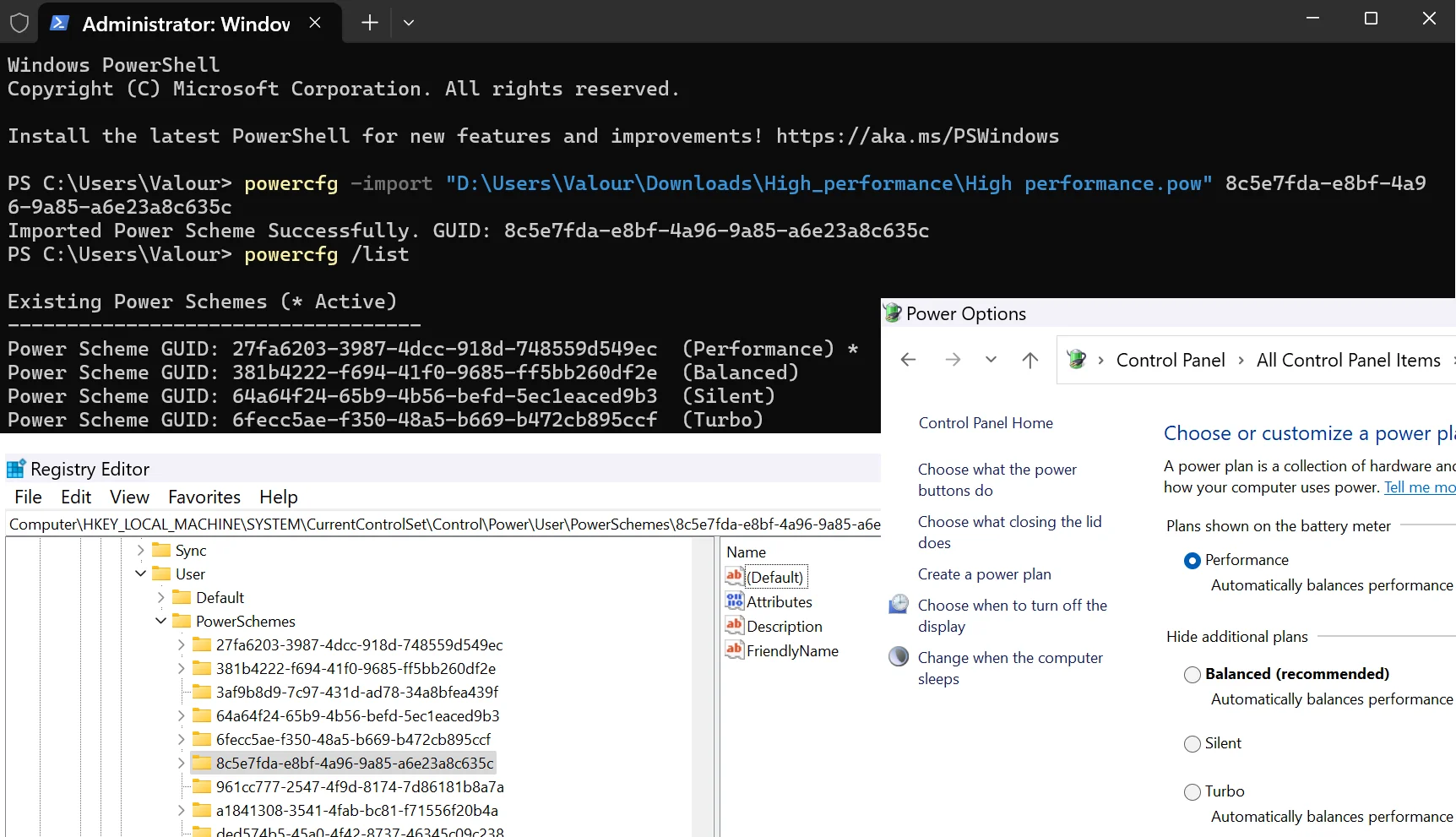Screen dimensions: 1456x837
Task: Open the Favorites menu in Registry Editor
Action: pyautogui.click(x=204, y=497)
